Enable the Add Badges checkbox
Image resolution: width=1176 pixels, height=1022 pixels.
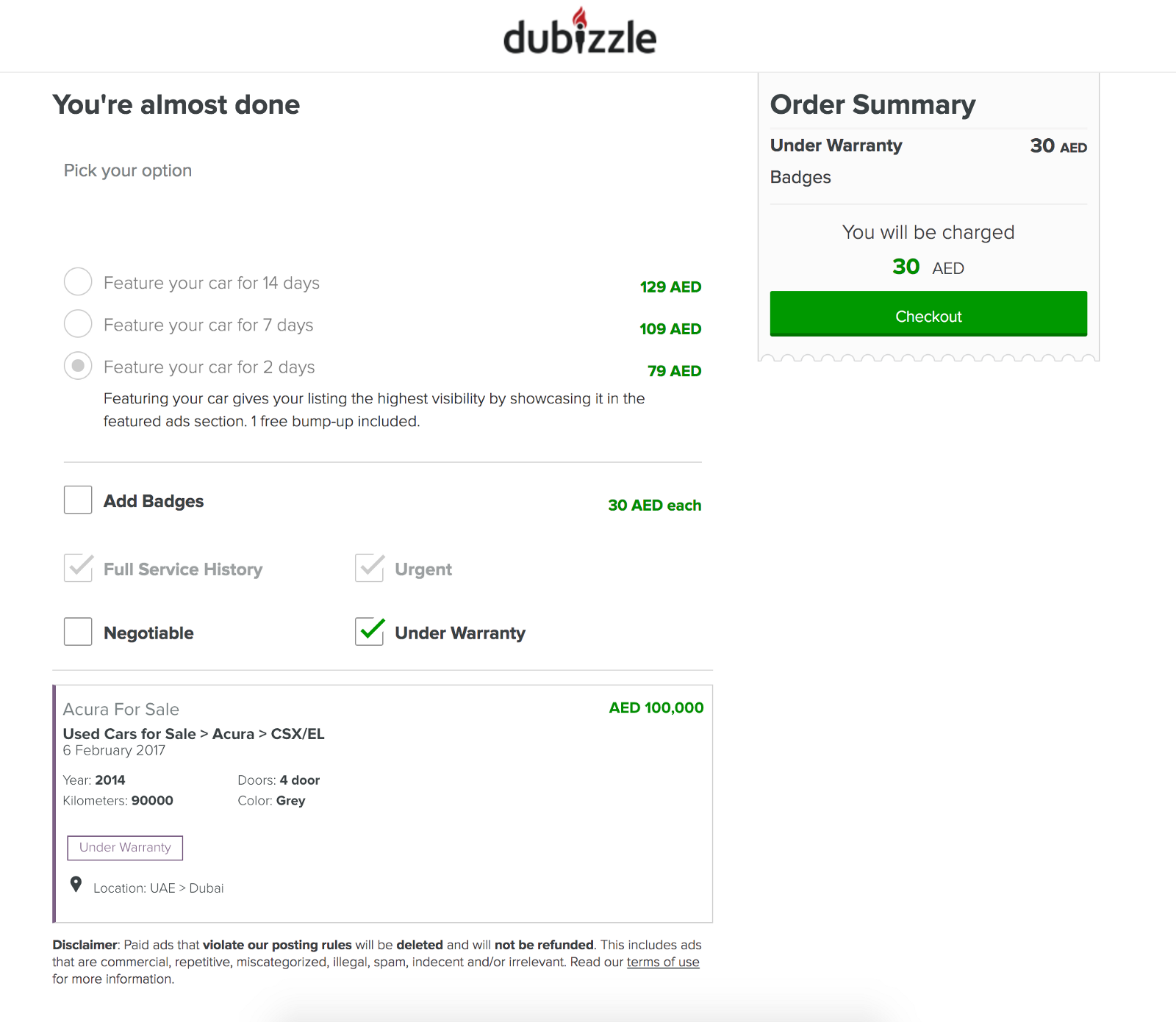77,500
